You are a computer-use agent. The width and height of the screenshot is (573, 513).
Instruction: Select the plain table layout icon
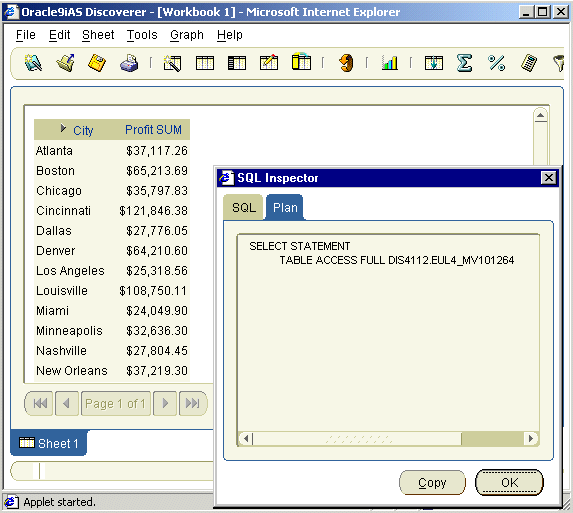point(205,63)
